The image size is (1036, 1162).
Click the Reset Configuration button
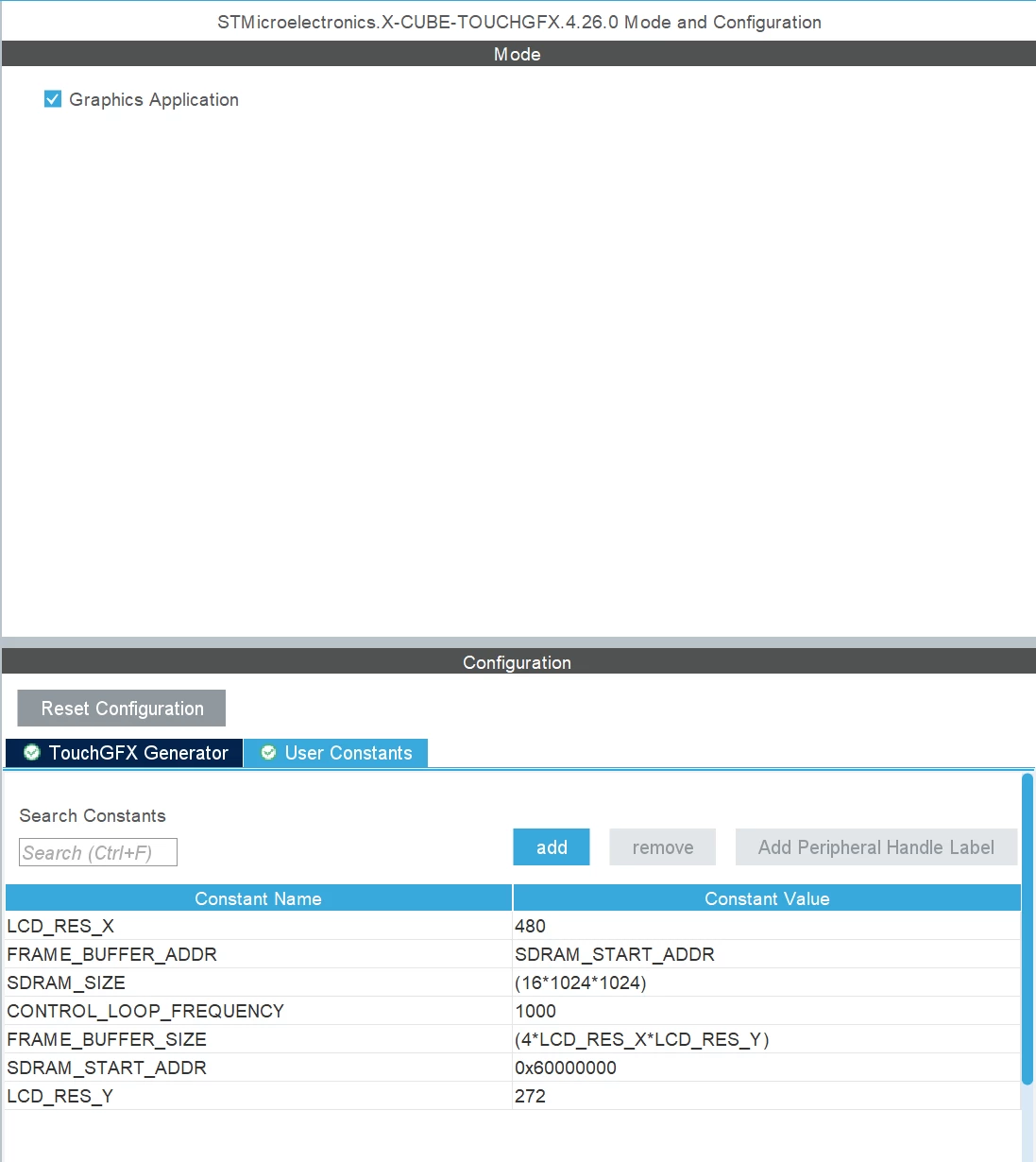(x=122, y=709)
